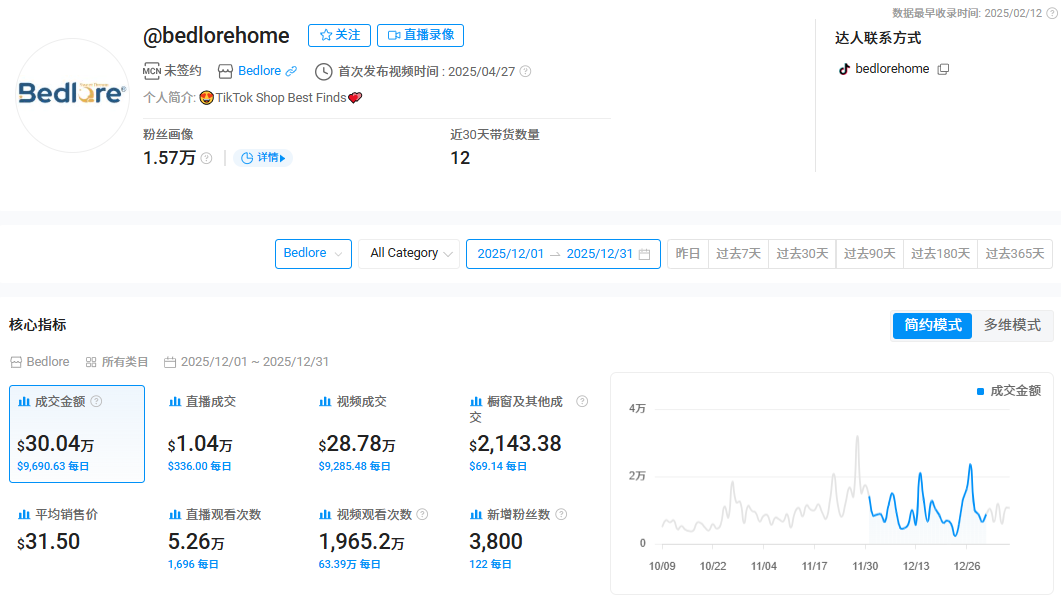Open the 直播录像 live recordings

[419, 35]
